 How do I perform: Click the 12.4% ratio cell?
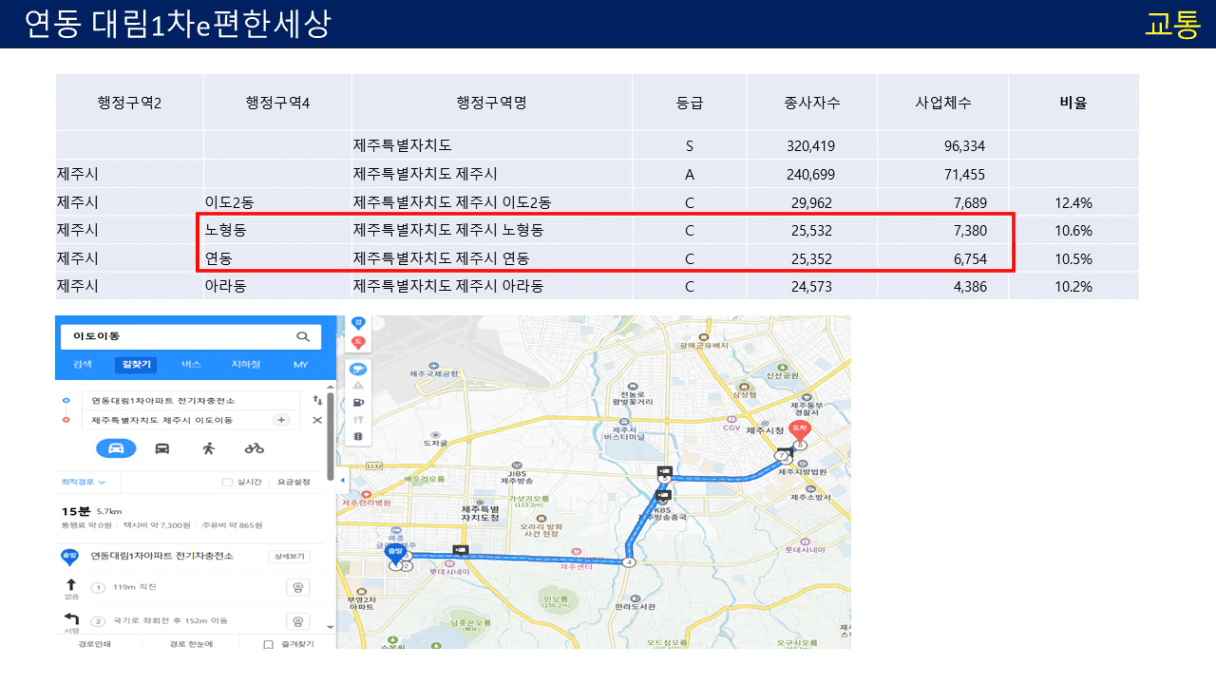pyautogui.click(x=1073, y=202)
